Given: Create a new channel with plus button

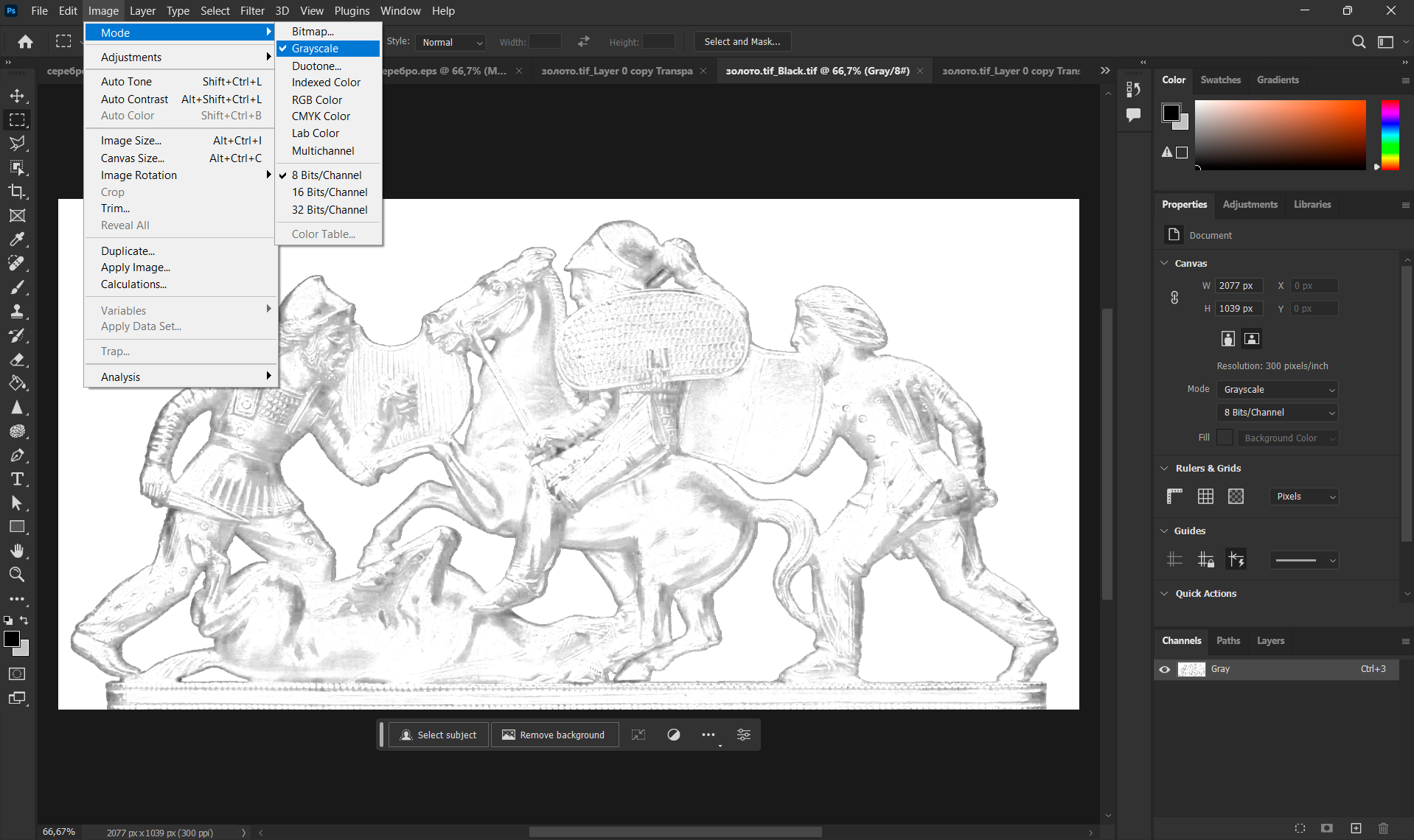Looking at the screenshot, I should [x=1356, y=828].
